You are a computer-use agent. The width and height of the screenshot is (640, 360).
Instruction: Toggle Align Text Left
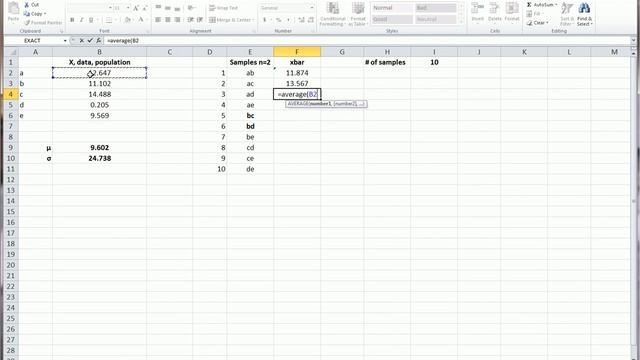point(158,20)
